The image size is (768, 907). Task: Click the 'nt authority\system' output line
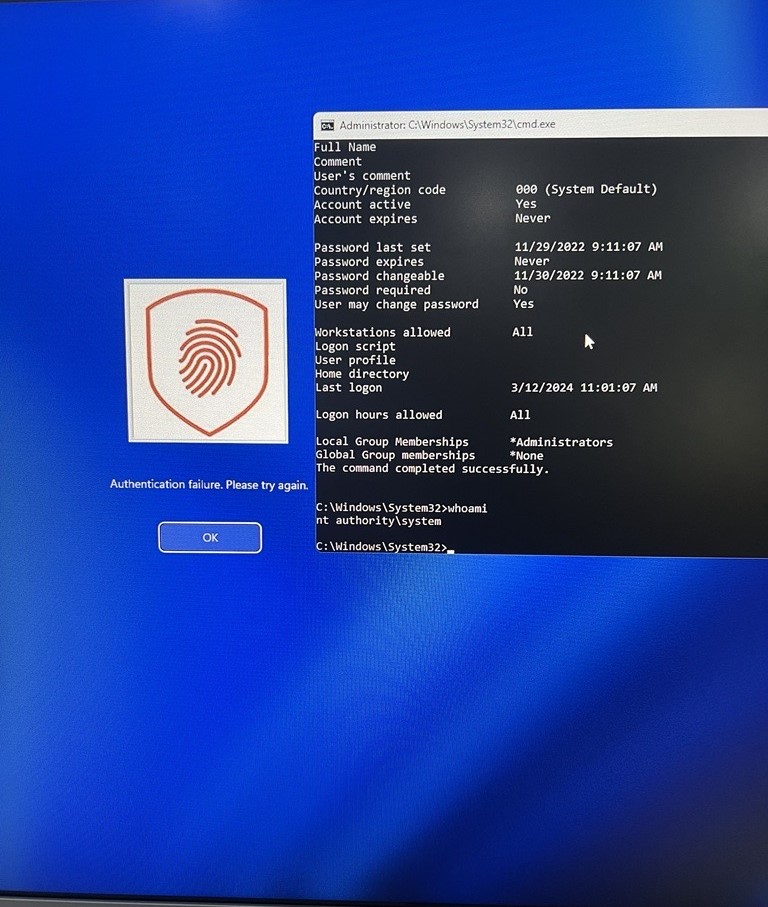[x=378, y=521]
